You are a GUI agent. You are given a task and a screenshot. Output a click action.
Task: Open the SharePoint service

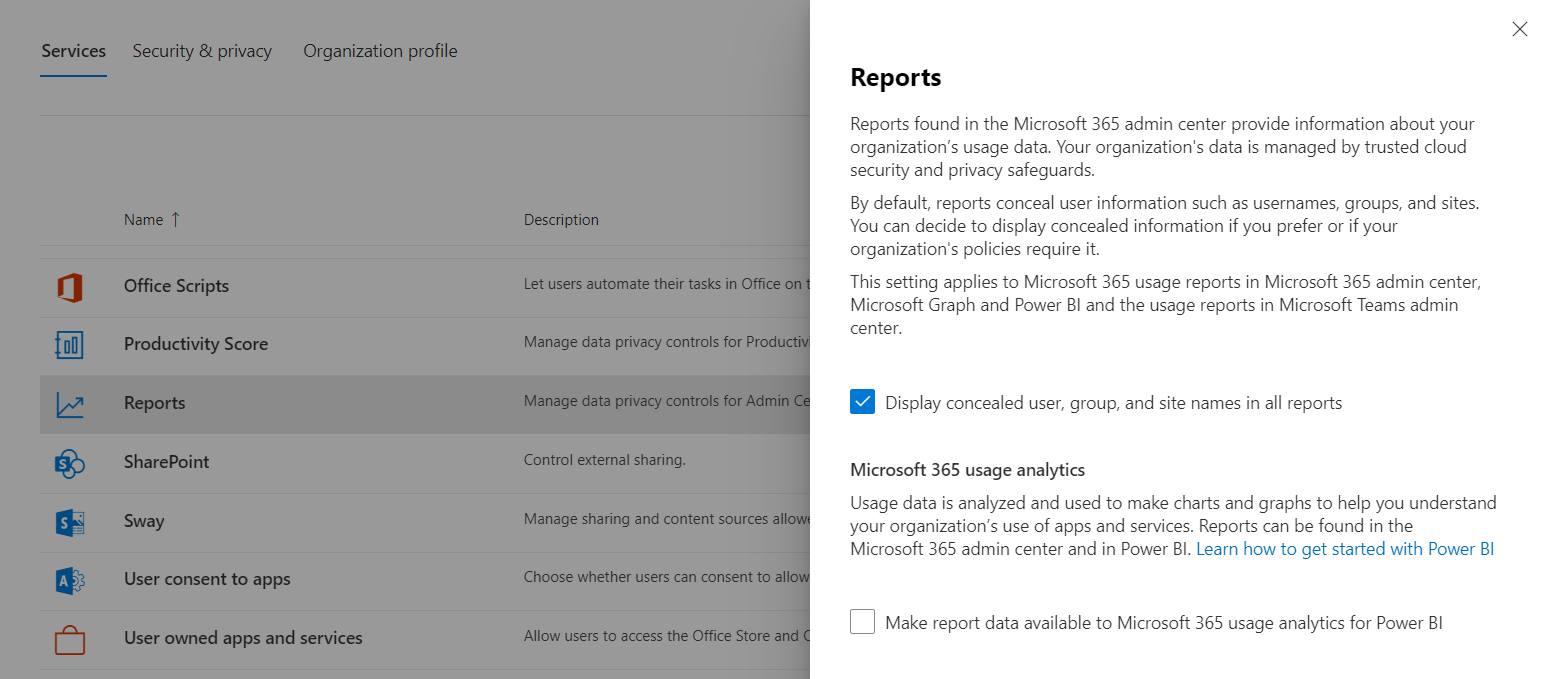166,462
